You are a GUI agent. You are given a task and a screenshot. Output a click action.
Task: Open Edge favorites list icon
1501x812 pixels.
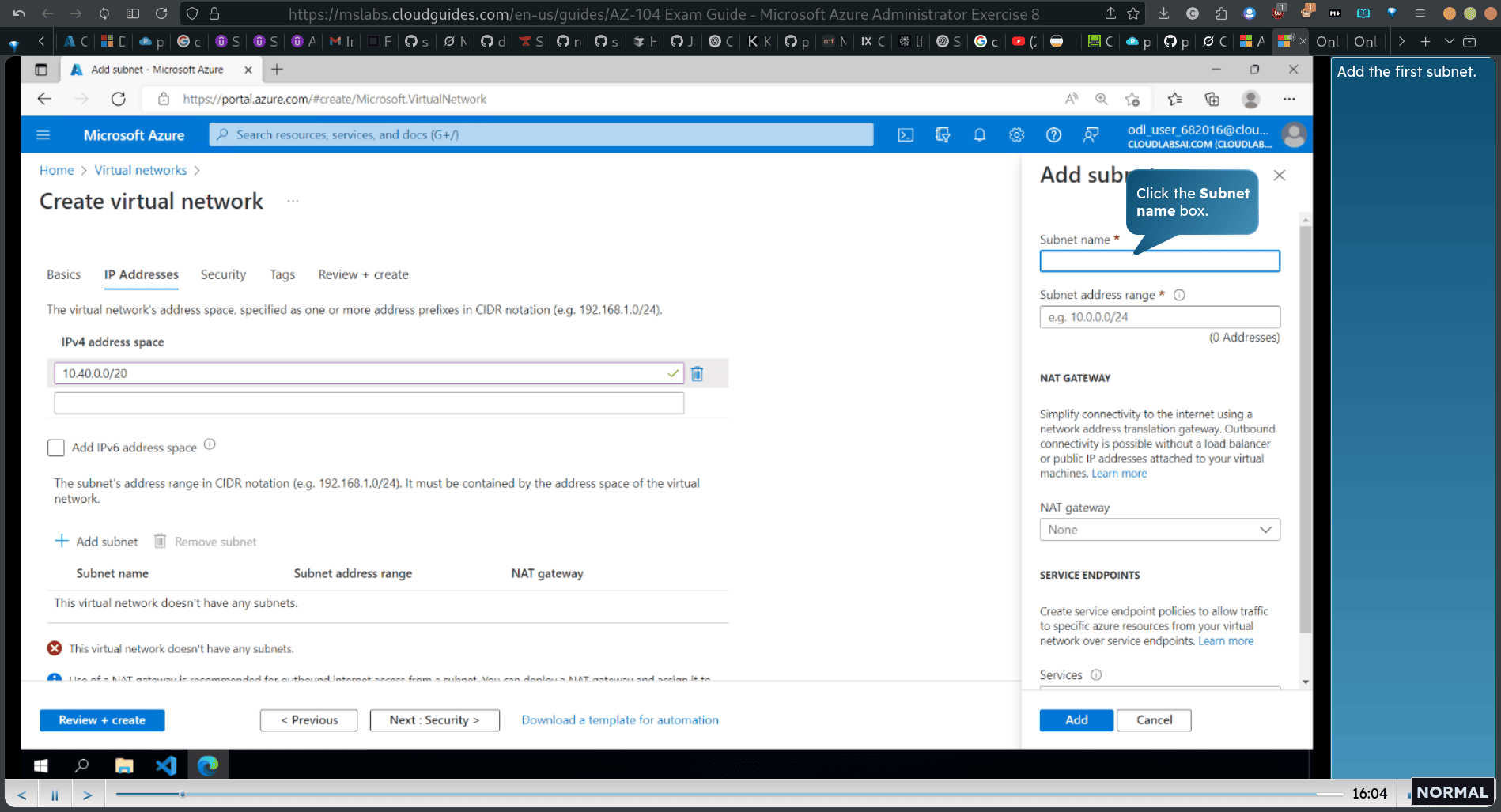1174,99
